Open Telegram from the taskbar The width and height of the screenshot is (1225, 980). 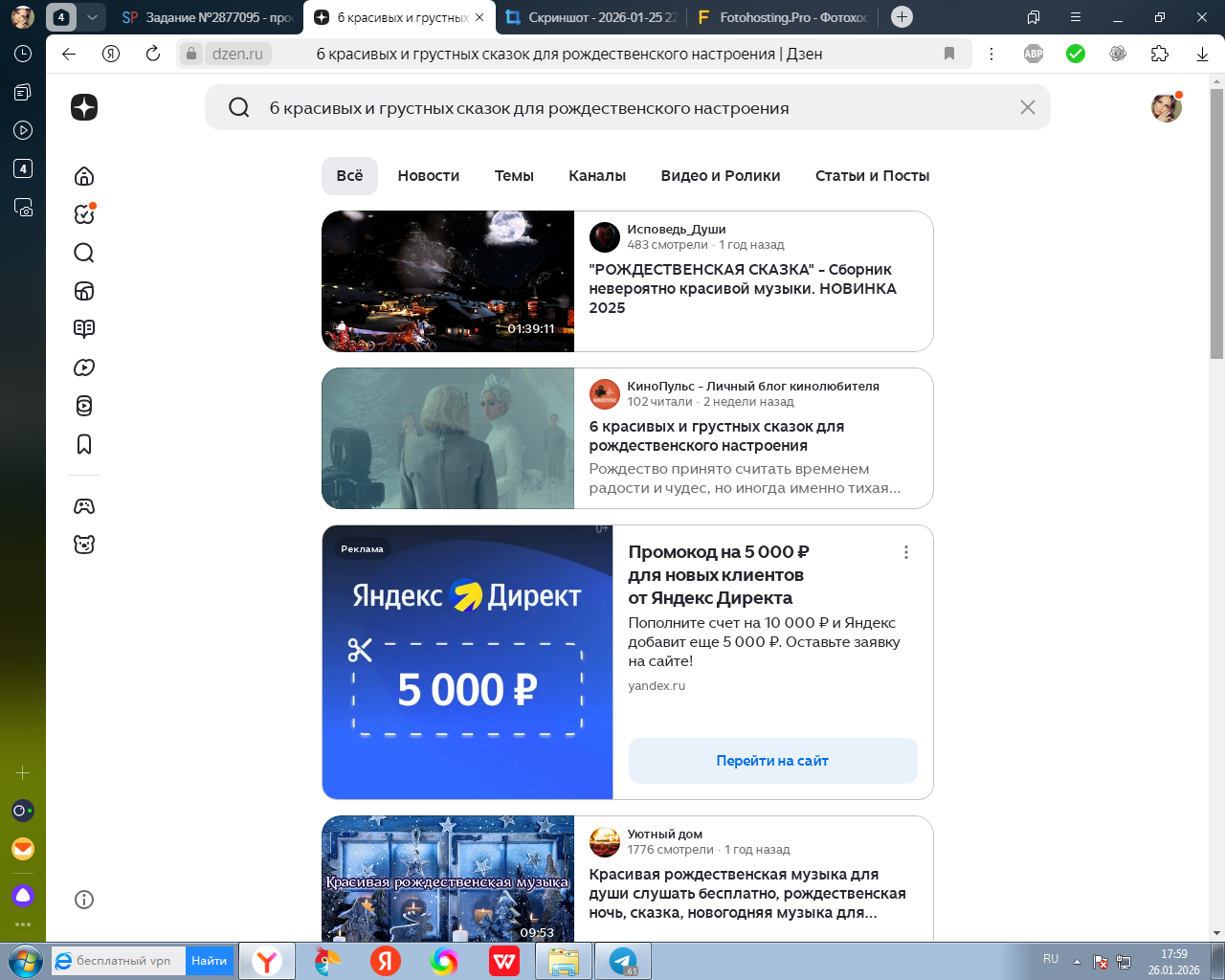pyautogui.click(x=623, y=961)
